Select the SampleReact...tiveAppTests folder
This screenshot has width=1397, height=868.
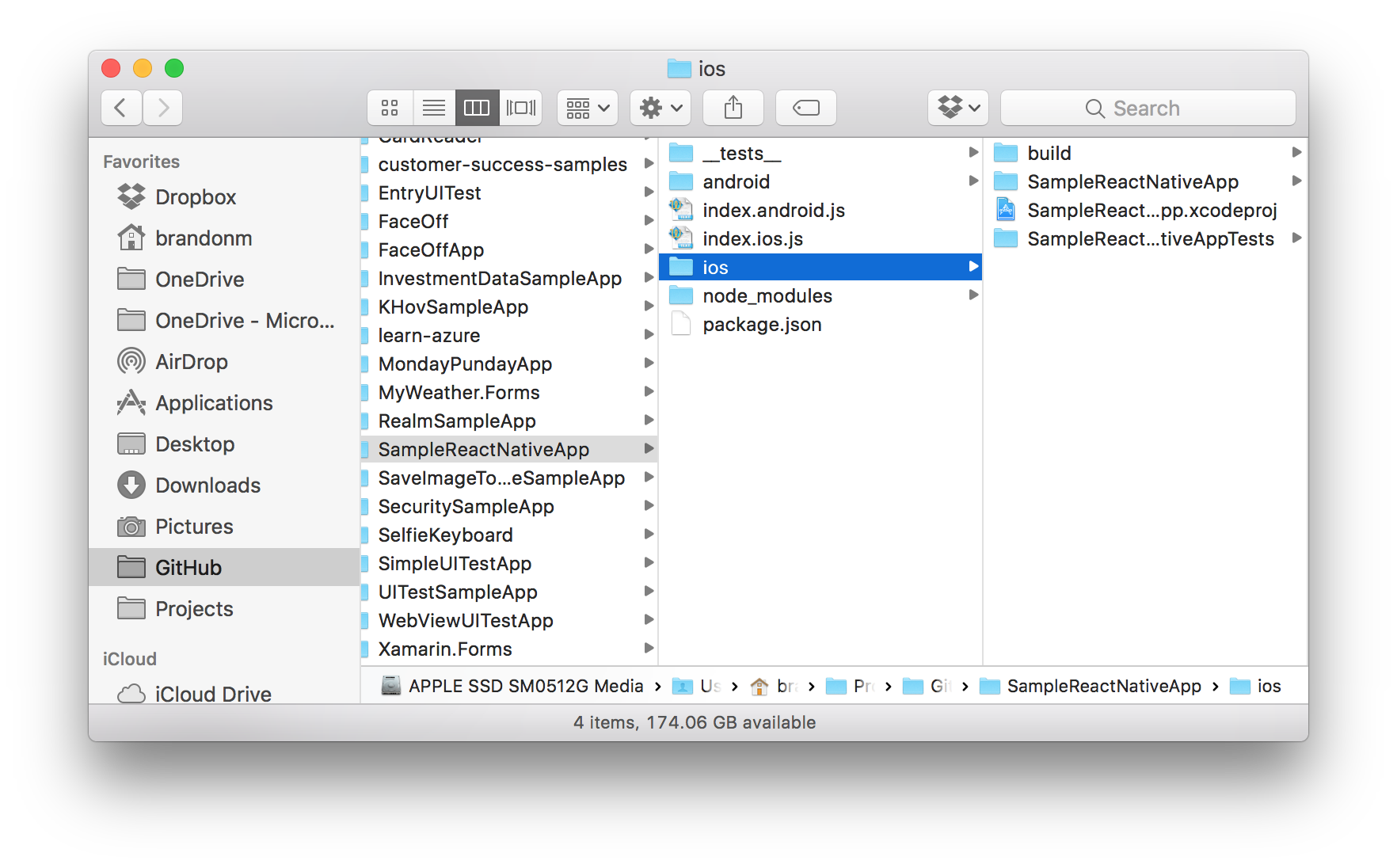pos(1146,238)
